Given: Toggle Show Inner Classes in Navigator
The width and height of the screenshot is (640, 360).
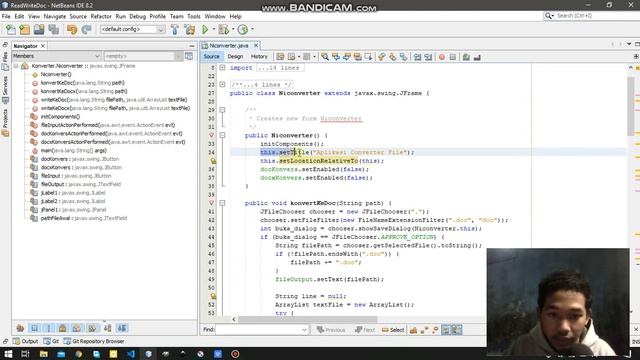Looking at the screenshot, I should tap(77, 328).
